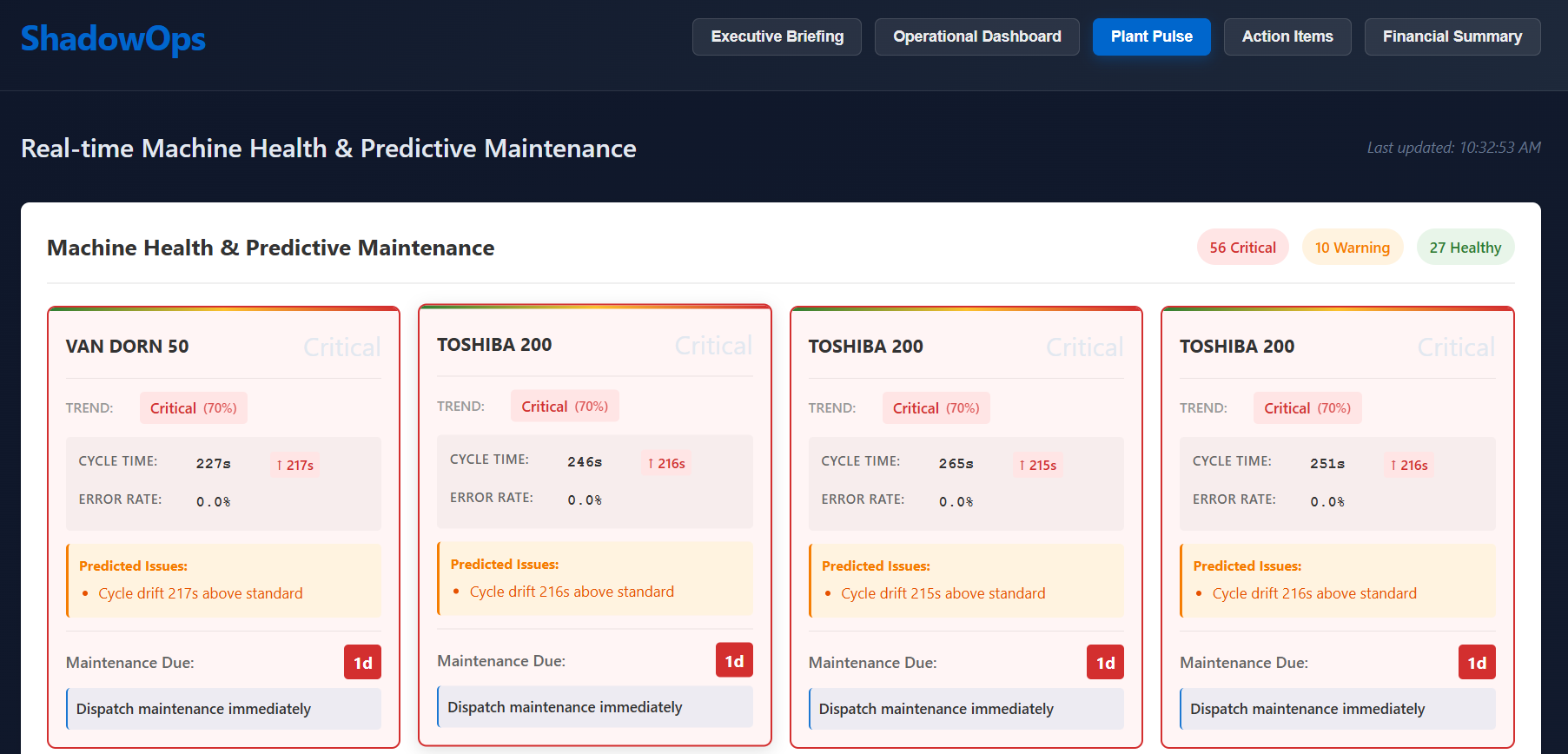Click the 27 Healthy badge
This screenshot has height=754, width=1568.
(1465, 248)
